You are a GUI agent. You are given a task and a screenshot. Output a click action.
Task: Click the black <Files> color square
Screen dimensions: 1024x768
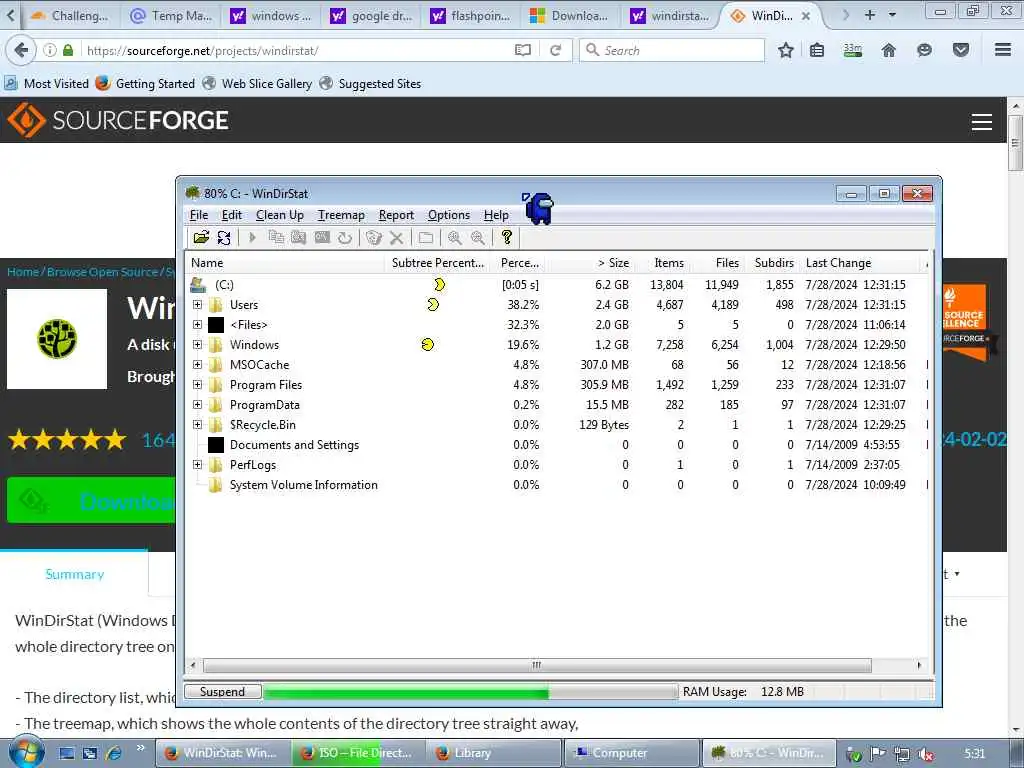point(216,325)
